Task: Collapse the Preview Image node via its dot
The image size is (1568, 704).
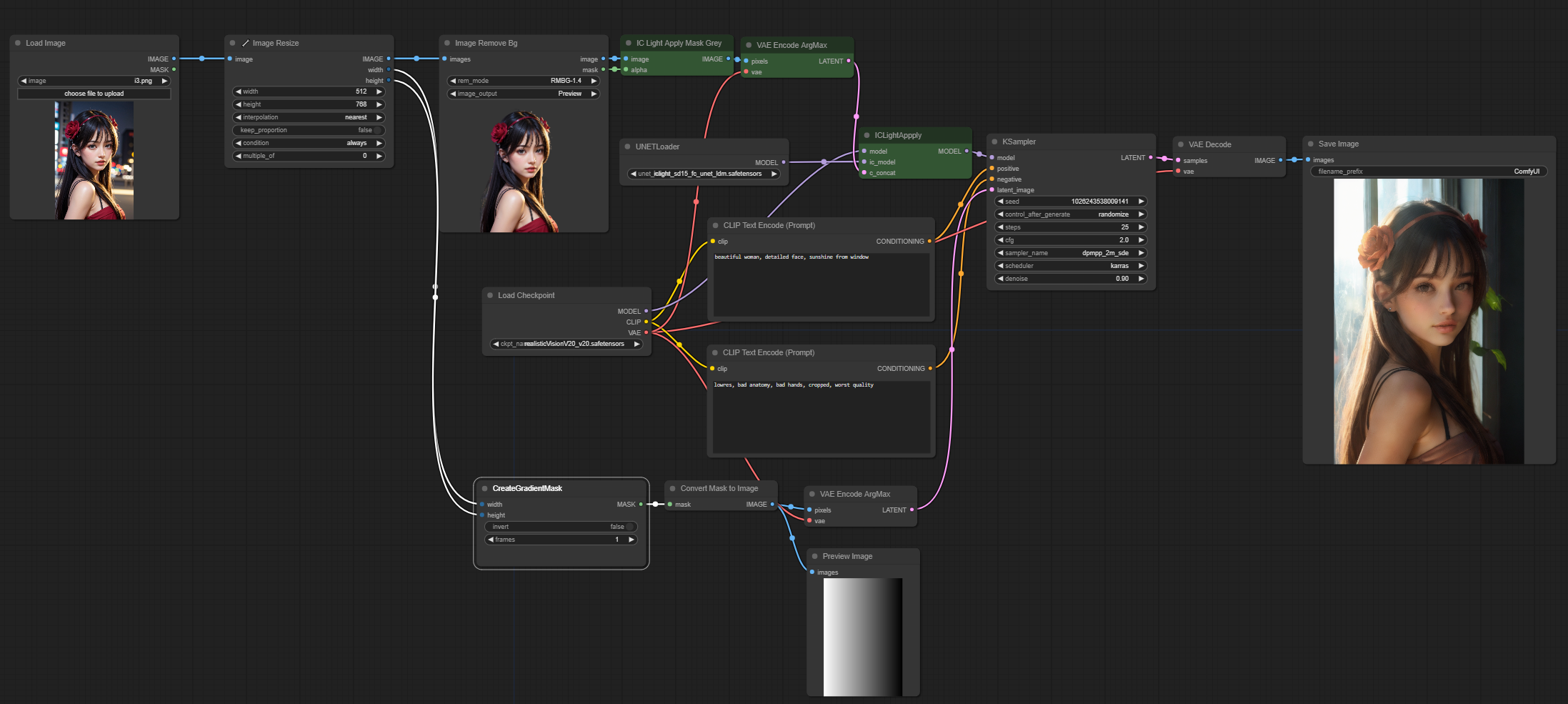Action: tap(814, 556)
